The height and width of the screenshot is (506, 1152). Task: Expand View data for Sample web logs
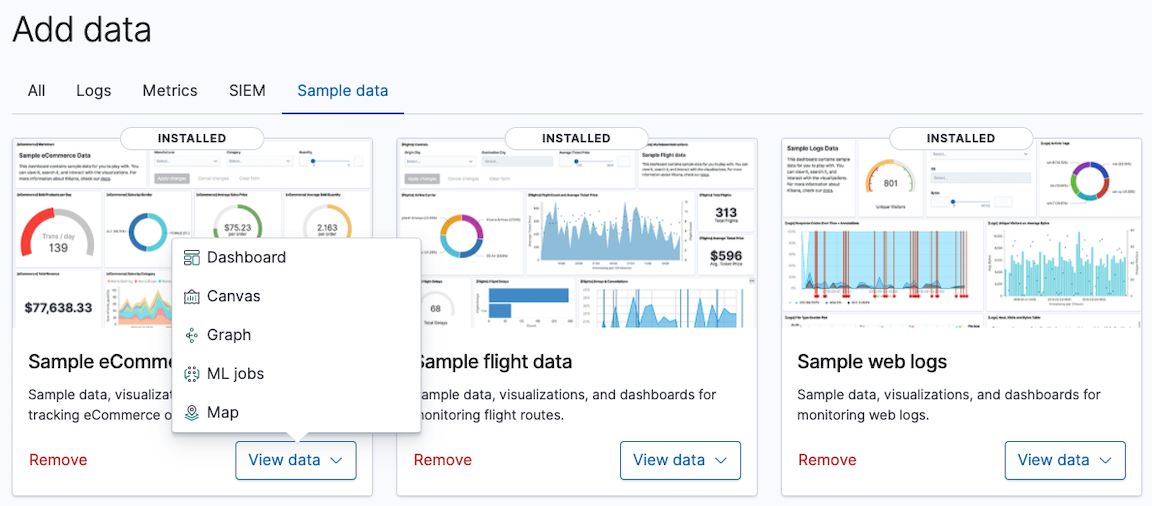point(1065,460)
